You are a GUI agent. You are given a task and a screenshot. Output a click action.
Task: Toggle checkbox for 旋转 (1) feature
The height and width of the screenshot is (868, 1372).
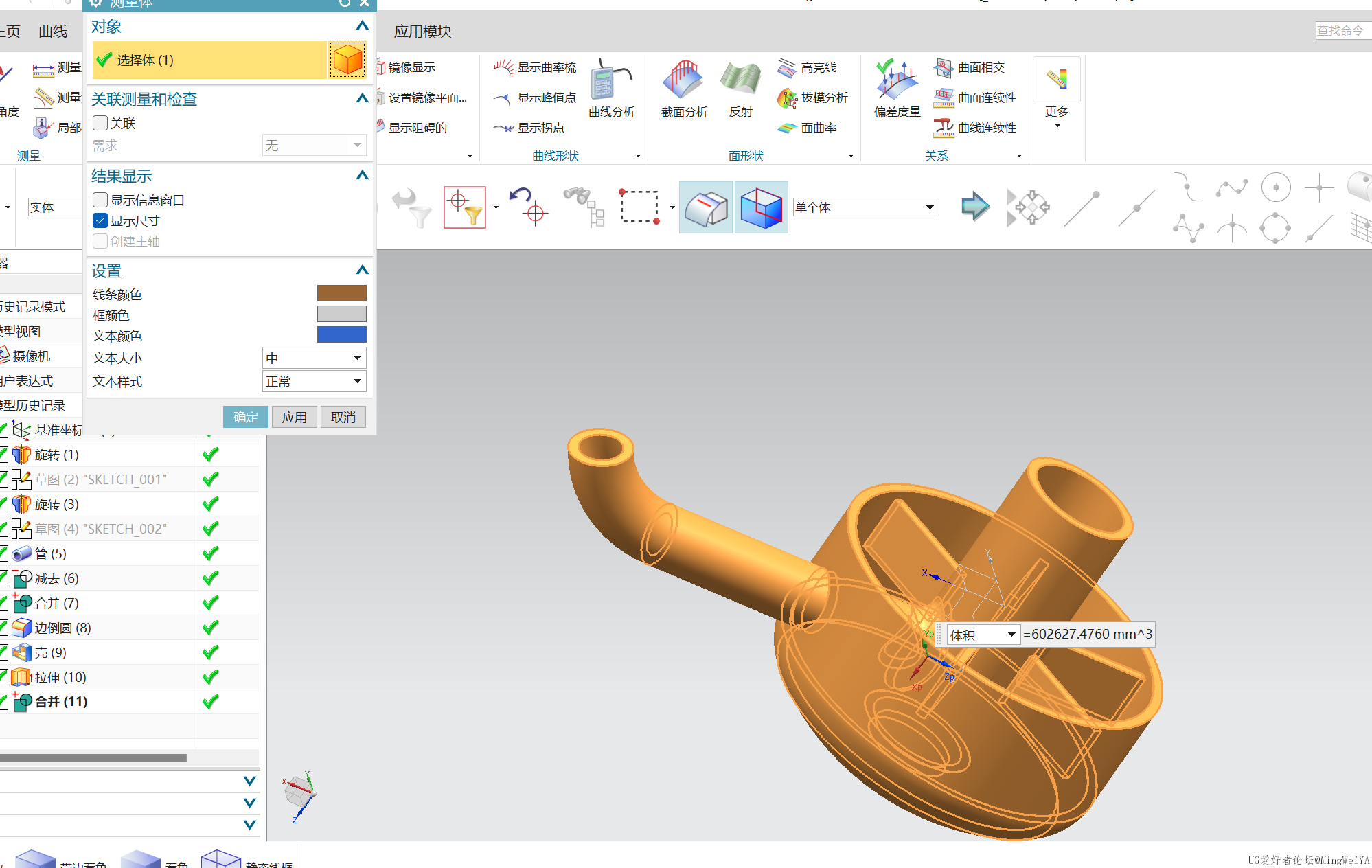pyautogui.click(x=3, y=455)
